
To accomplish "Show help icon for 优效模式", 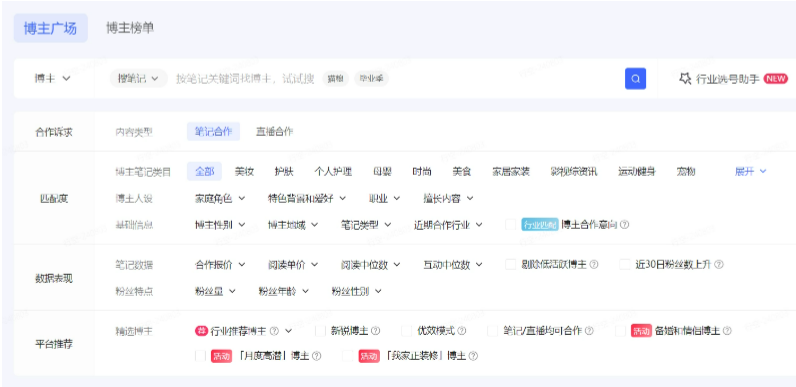I will [x=461, y=331].
